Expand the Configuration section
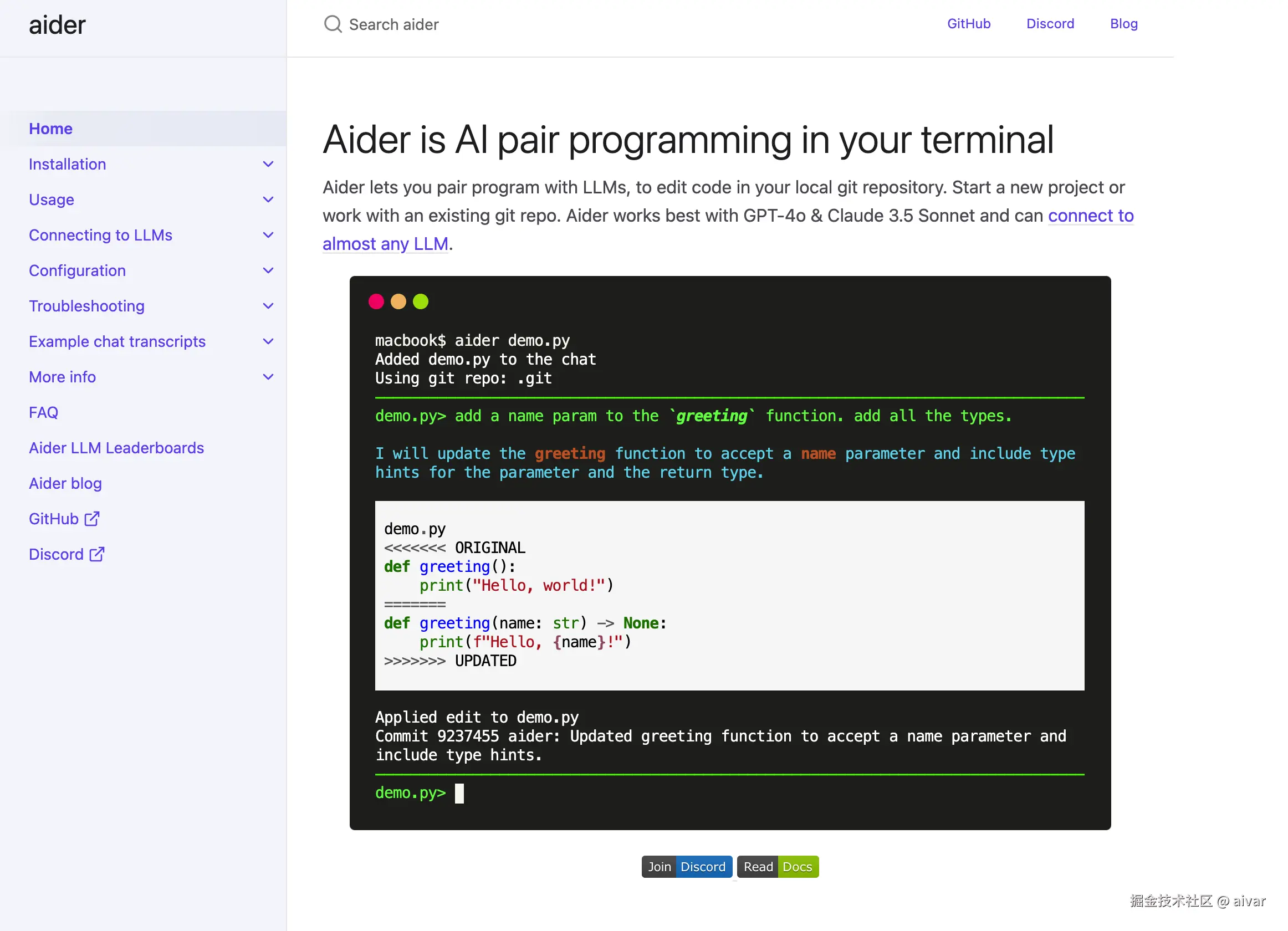 coord(268,270)
